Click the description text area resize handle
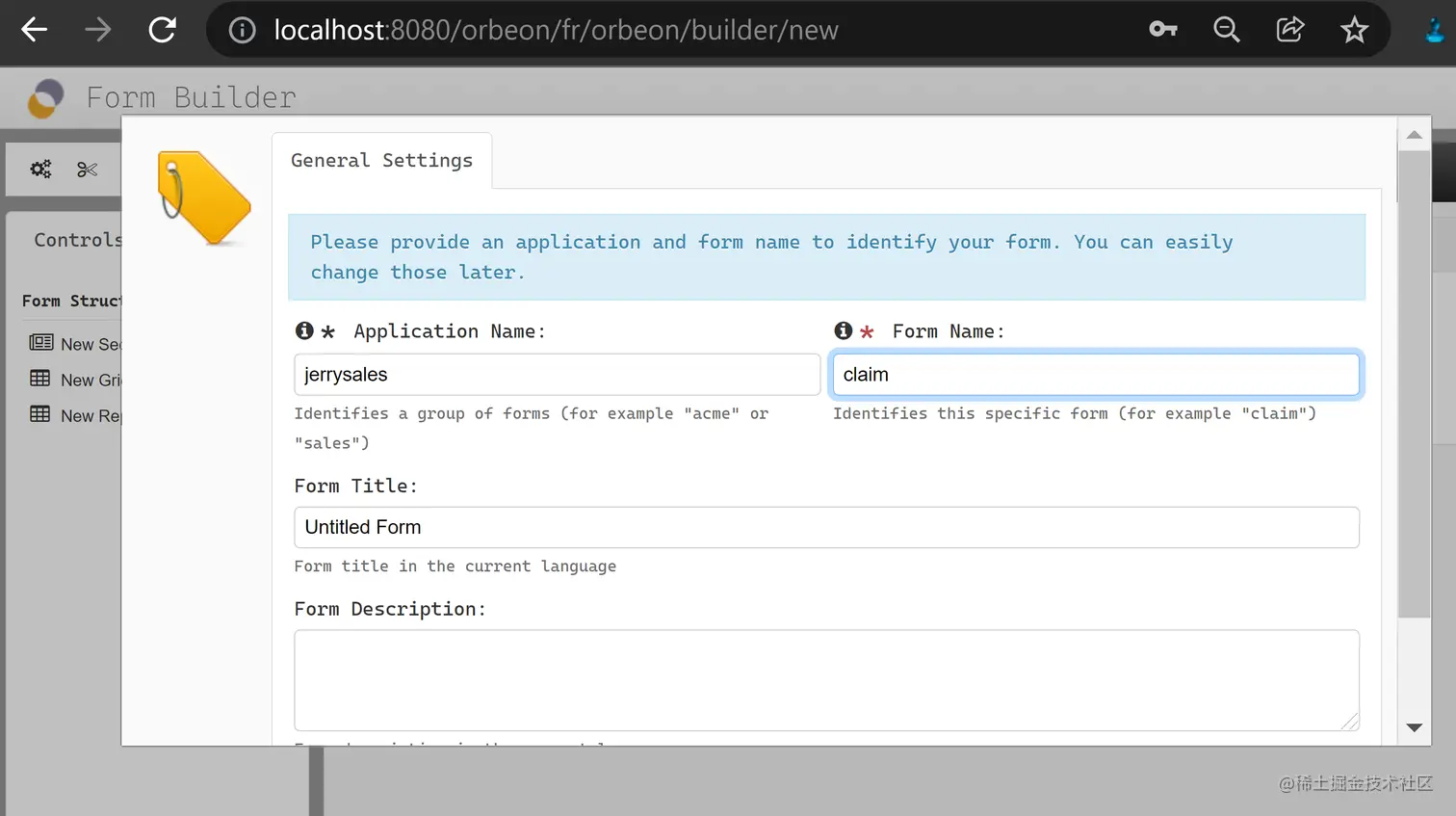This screenshot has width=1456, height=816. point(1349,722)
